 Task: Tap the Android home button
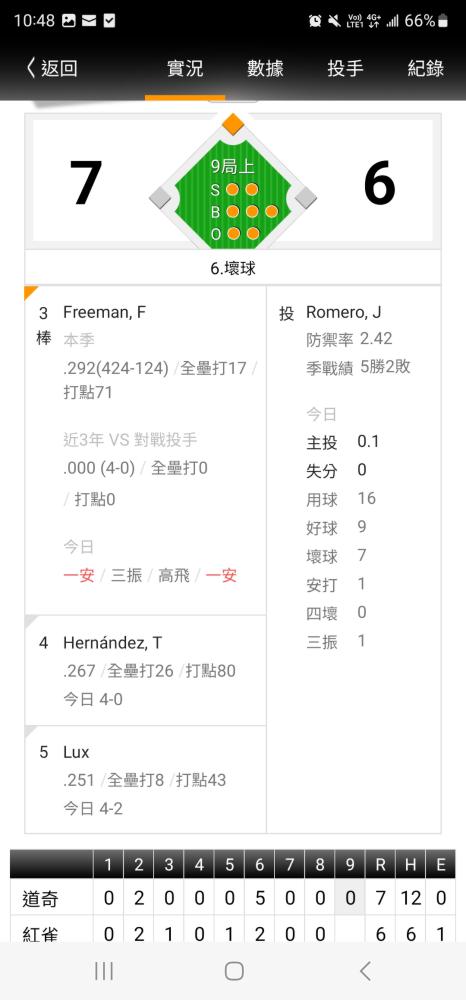point(234,971)
